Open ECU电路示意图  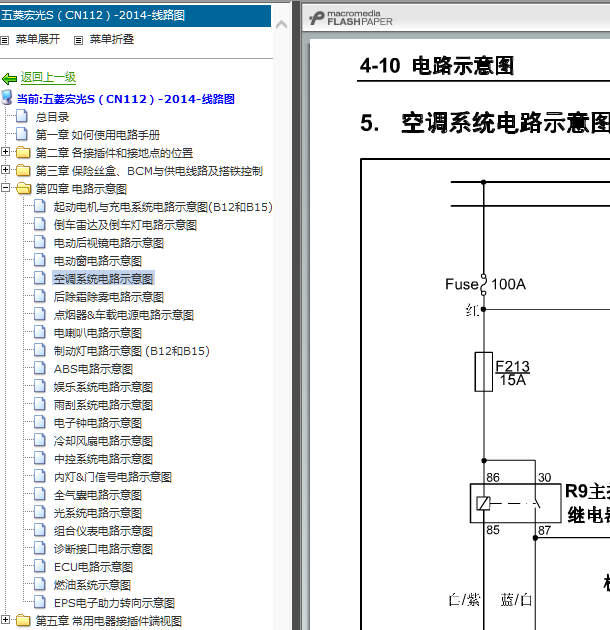[93, 567]
